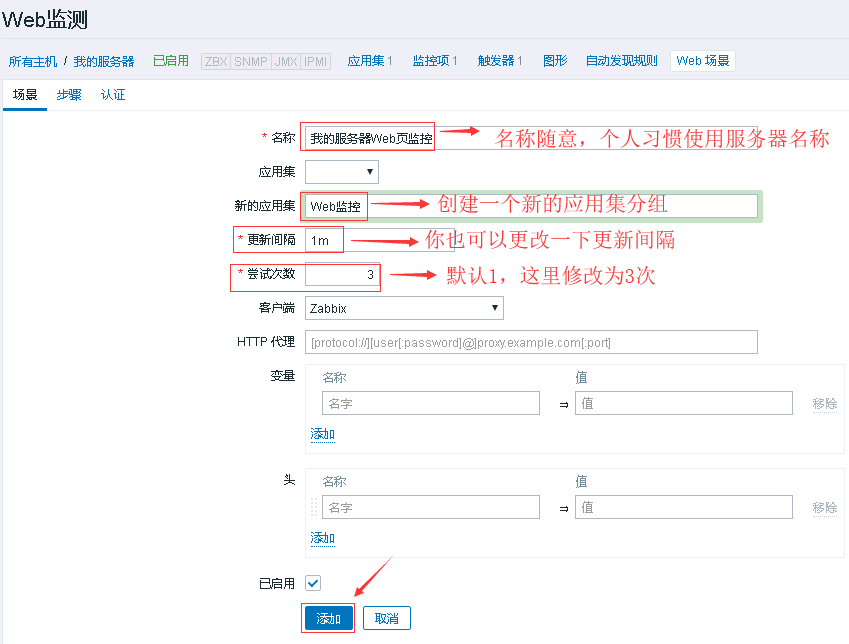Open the 客户端 Zabbix dropdown
Screen dimensions: 849x644
(404, 308)
